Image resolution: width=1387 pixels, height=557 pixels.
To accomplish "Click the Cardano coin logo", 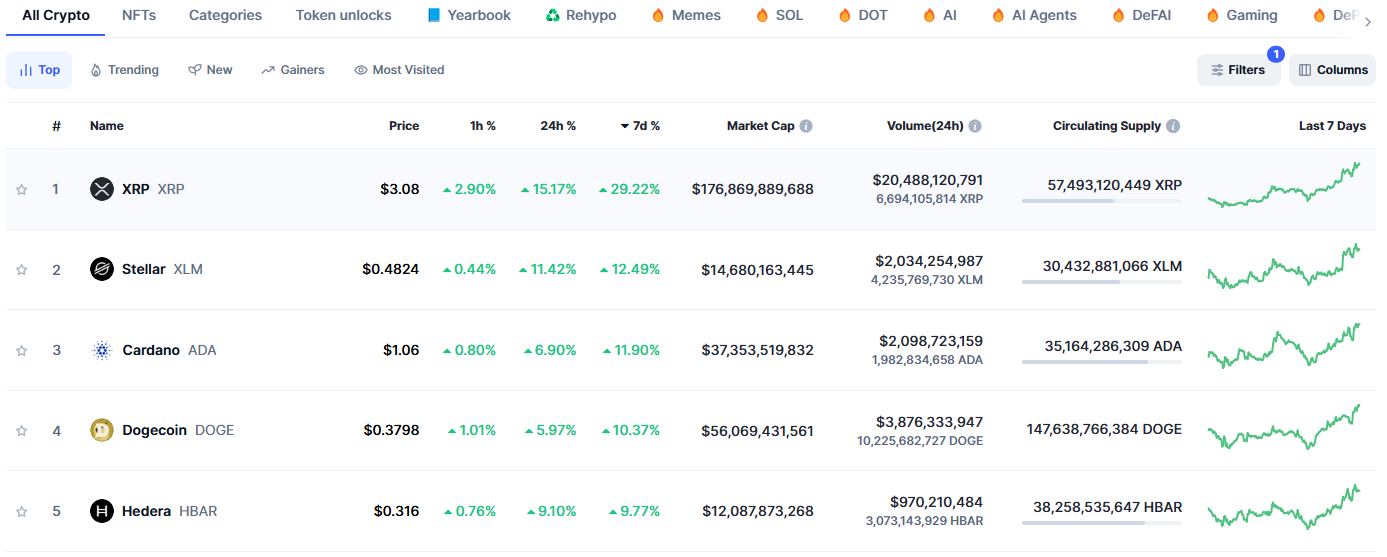I will pyautogui.click(x=102, y=350).
